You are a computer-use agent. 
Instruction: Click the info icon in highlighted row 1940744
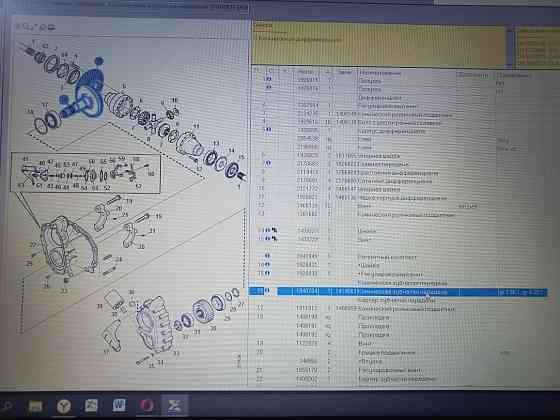(268, 291)
